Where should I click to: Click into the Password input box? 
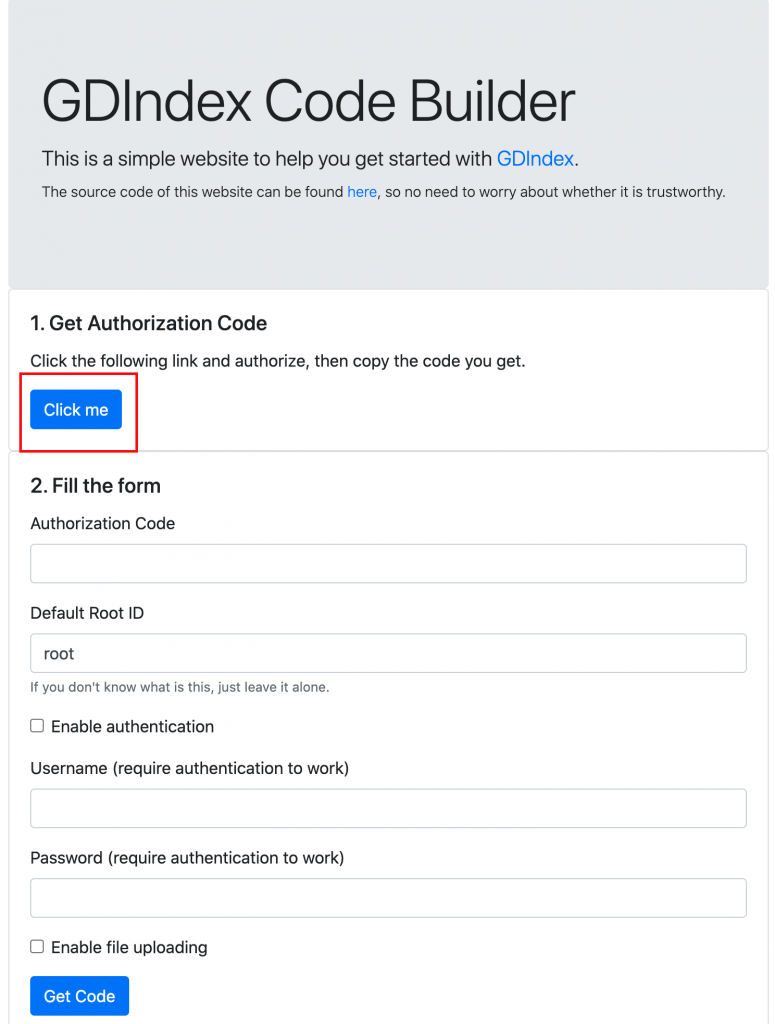coord(388,898)
